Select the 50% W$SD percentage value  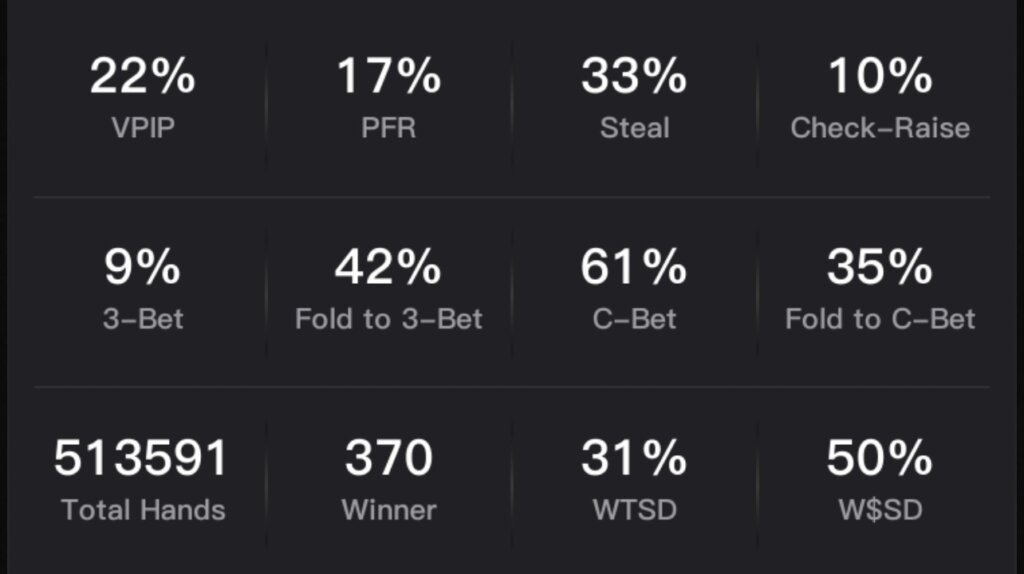[880, 459]
